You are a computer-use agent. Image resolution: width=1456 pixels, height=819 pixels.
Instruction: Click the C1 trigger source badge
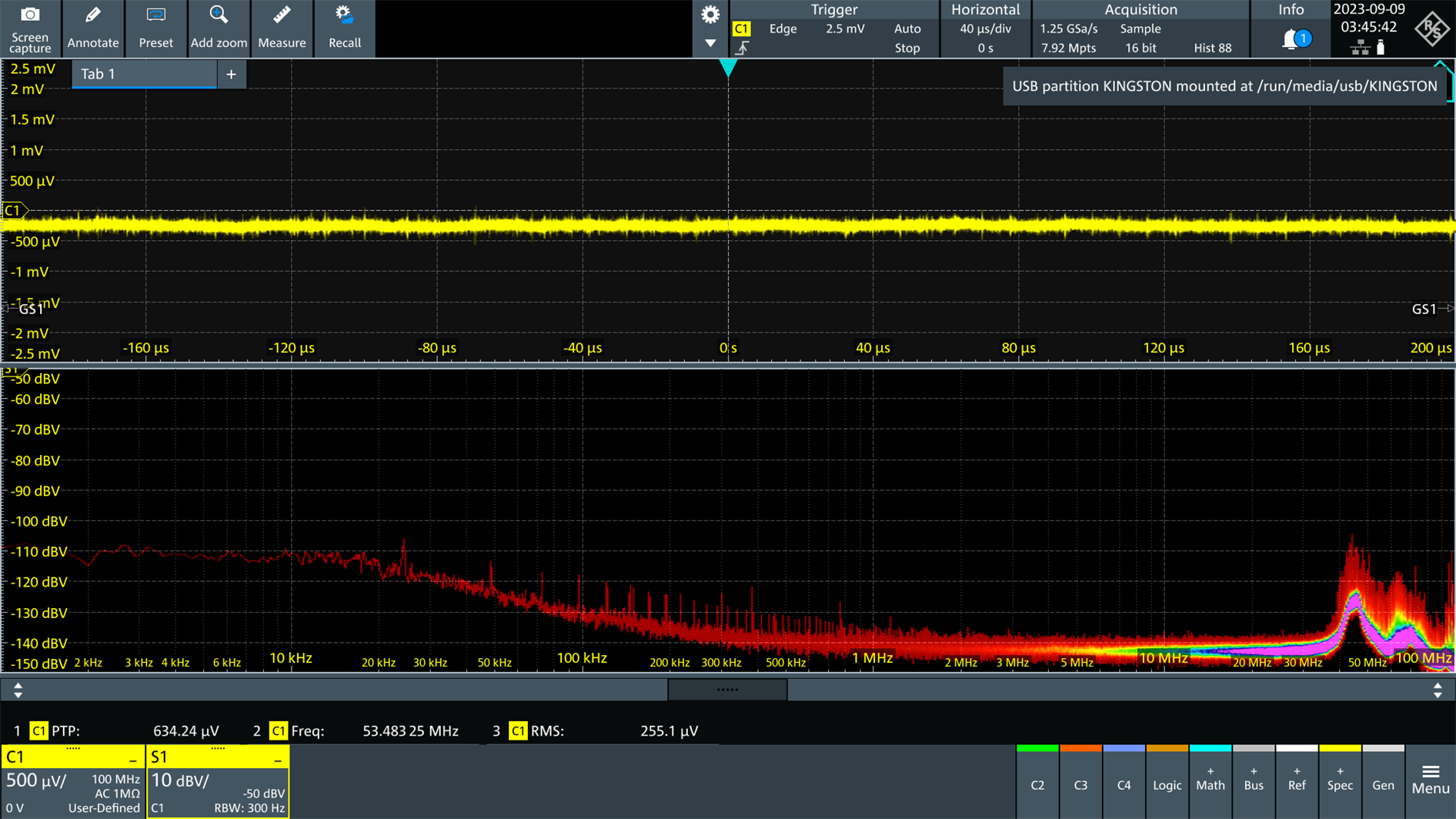point(741,28)
